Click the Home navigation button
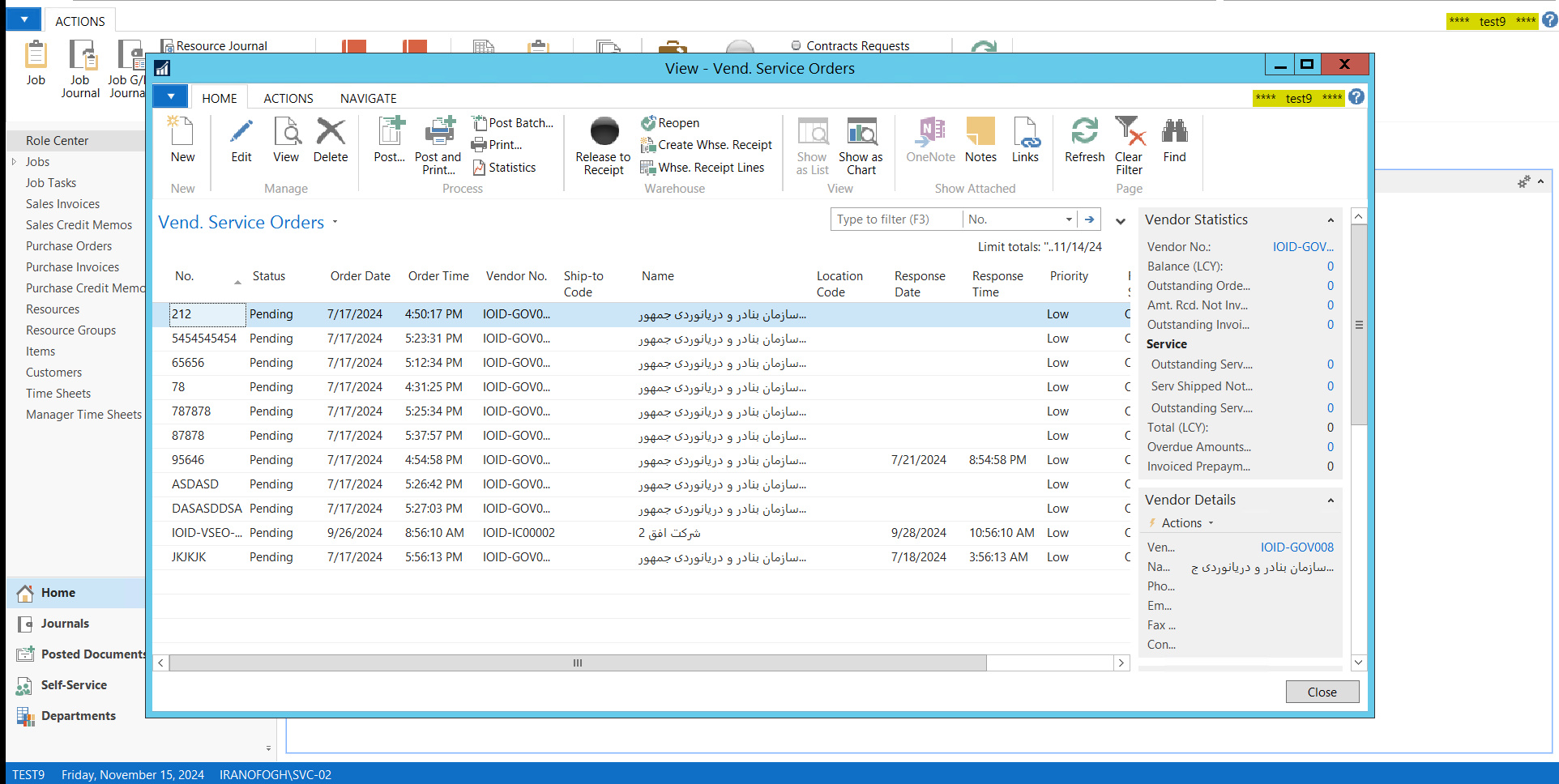Screen dimensions: 1559x784 tap(76, 593)
